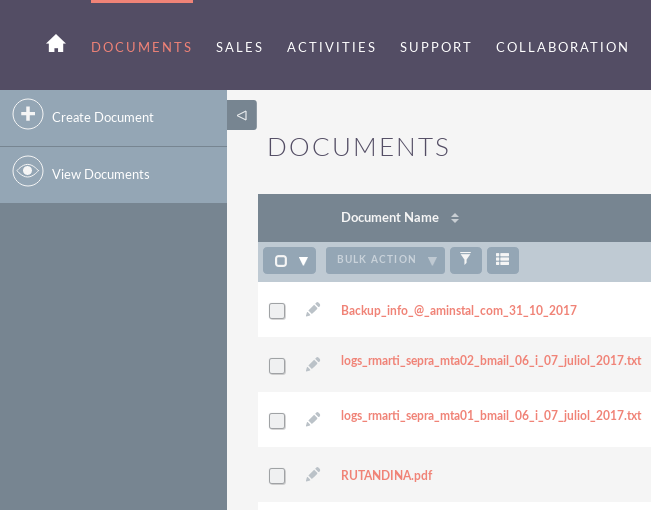
Task: Edit RUTANDINA.pdf via pencil icon
Action: tap(313, 474)
